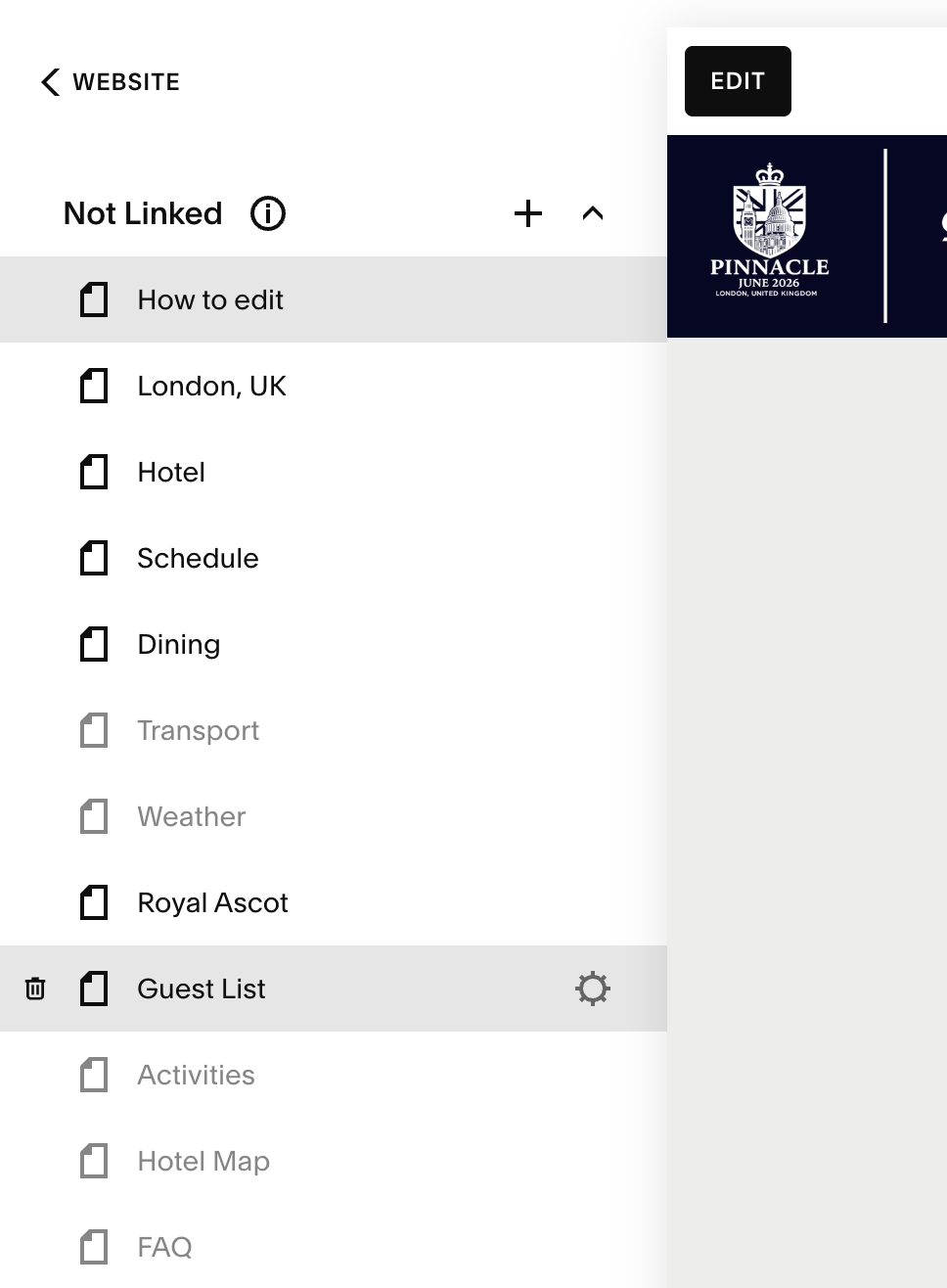Click the page icon next to Hotel
Image resolution: width=947 pixels, height=1288 pixels.
94,472
